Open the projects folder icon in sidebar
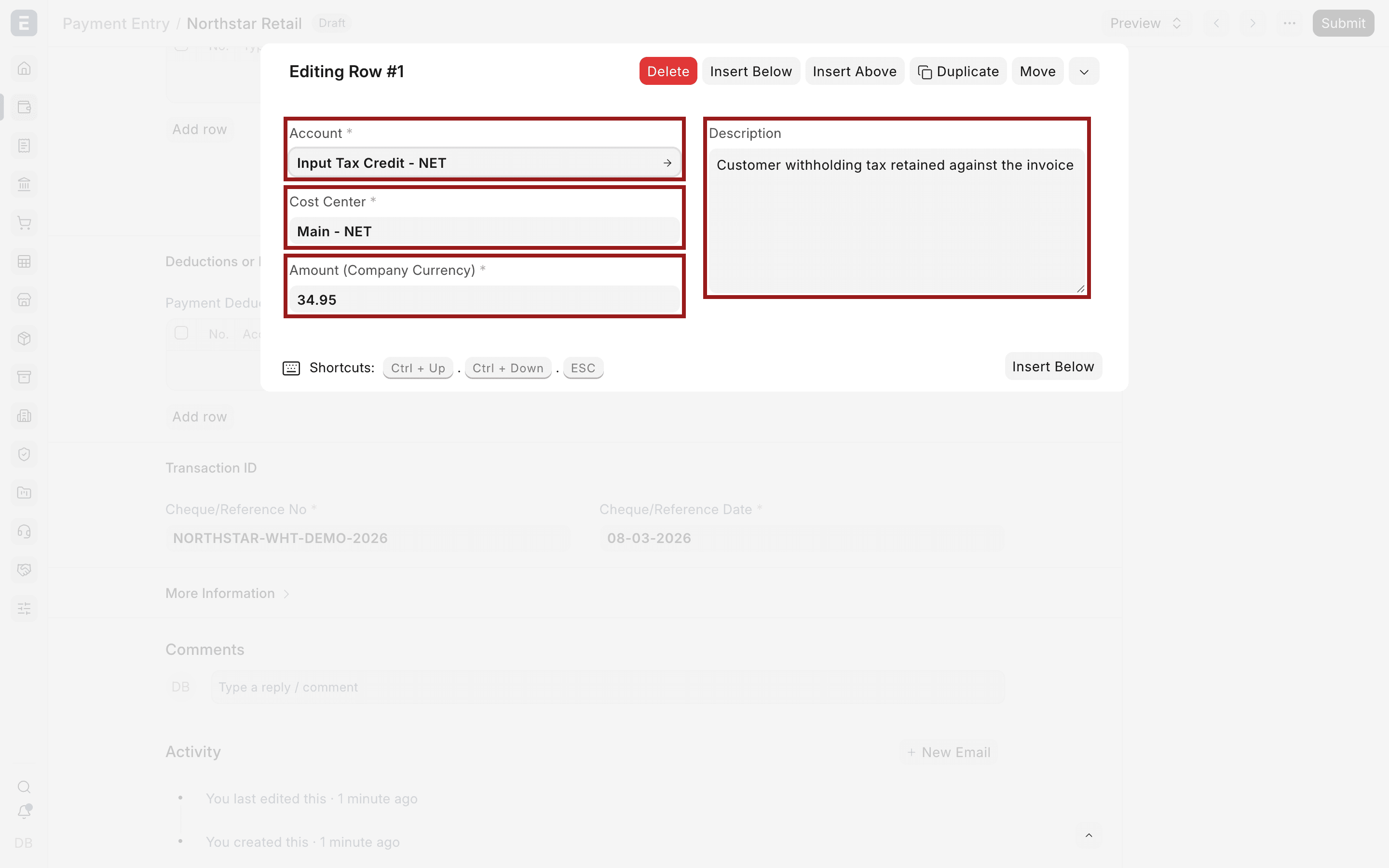 coord(24,492)
